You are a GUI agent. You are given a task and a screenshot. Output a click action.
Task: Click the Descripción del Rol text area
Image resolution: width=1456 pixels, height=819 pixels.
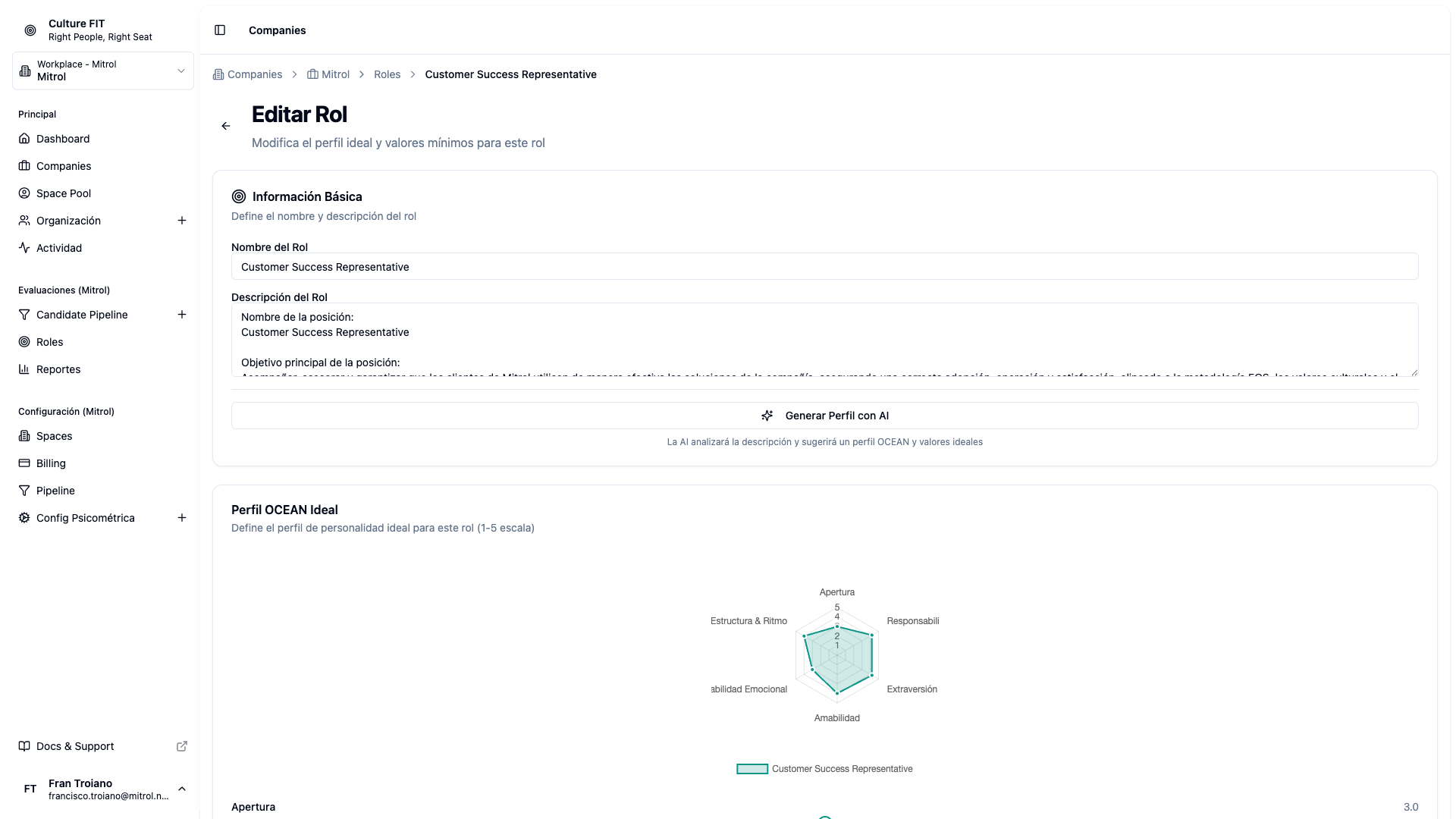(824, 340)
